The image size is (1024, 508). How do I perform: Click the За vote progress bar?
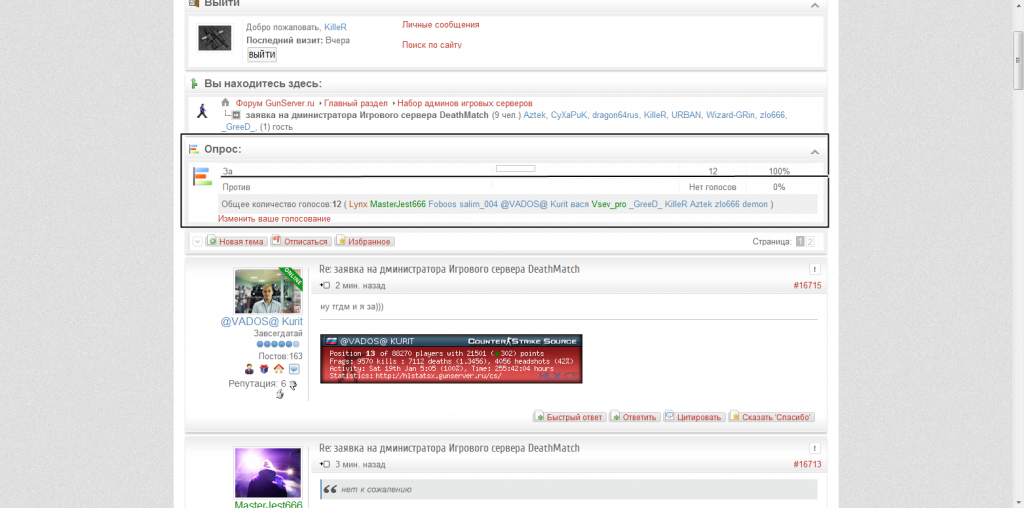coord(515,169)
